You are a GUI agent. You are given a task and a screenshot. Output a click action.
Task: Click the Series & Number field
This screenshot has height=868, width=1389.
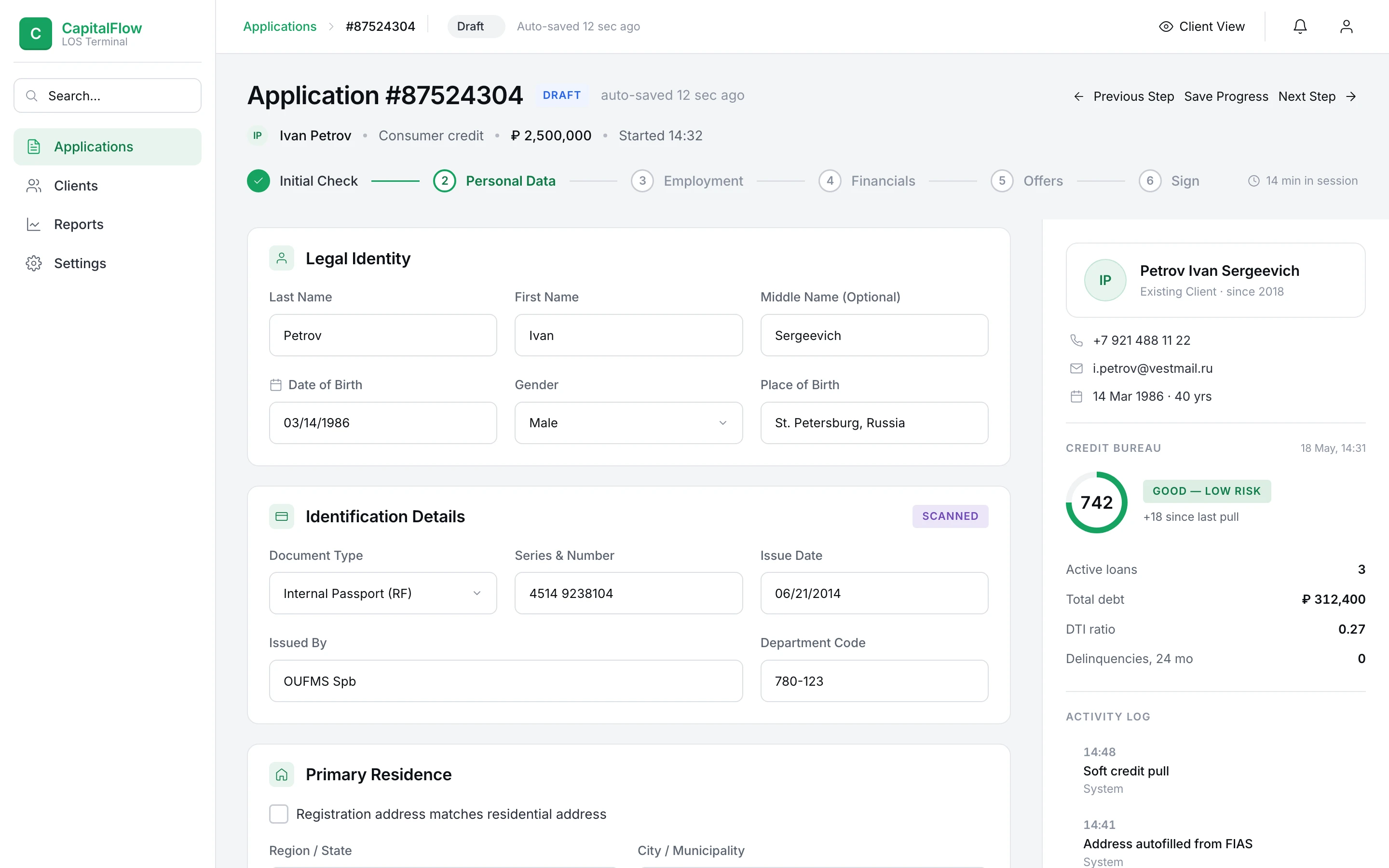tap(628, 593)
